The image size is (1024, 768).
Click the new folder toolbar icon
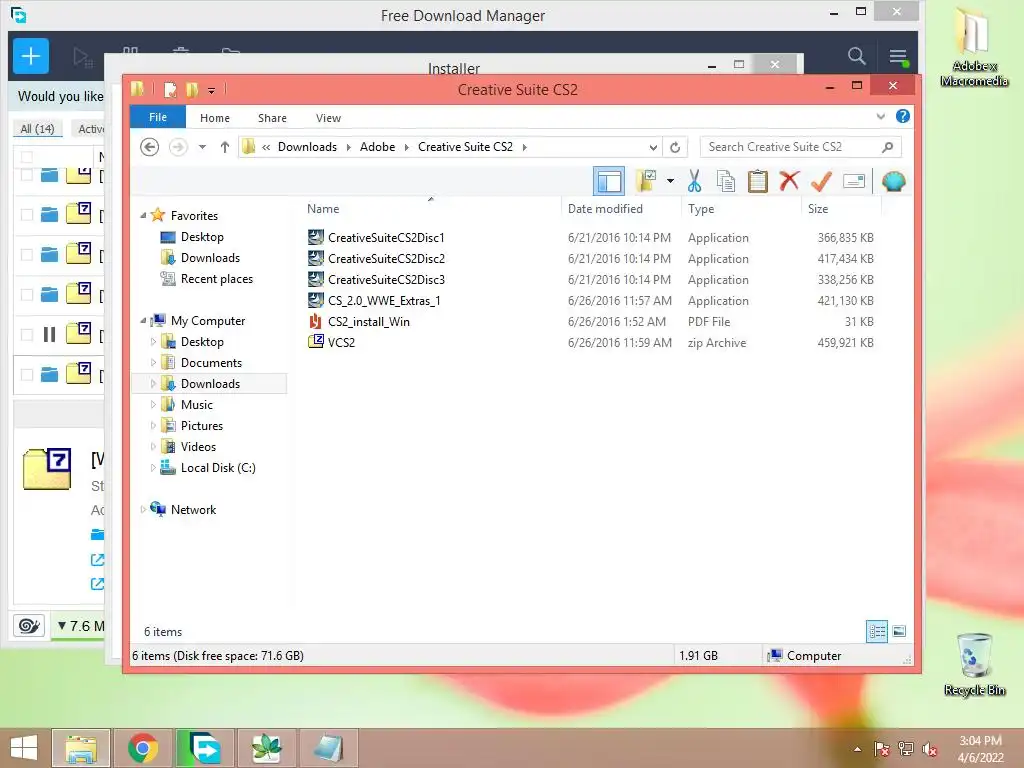[645, 182]
